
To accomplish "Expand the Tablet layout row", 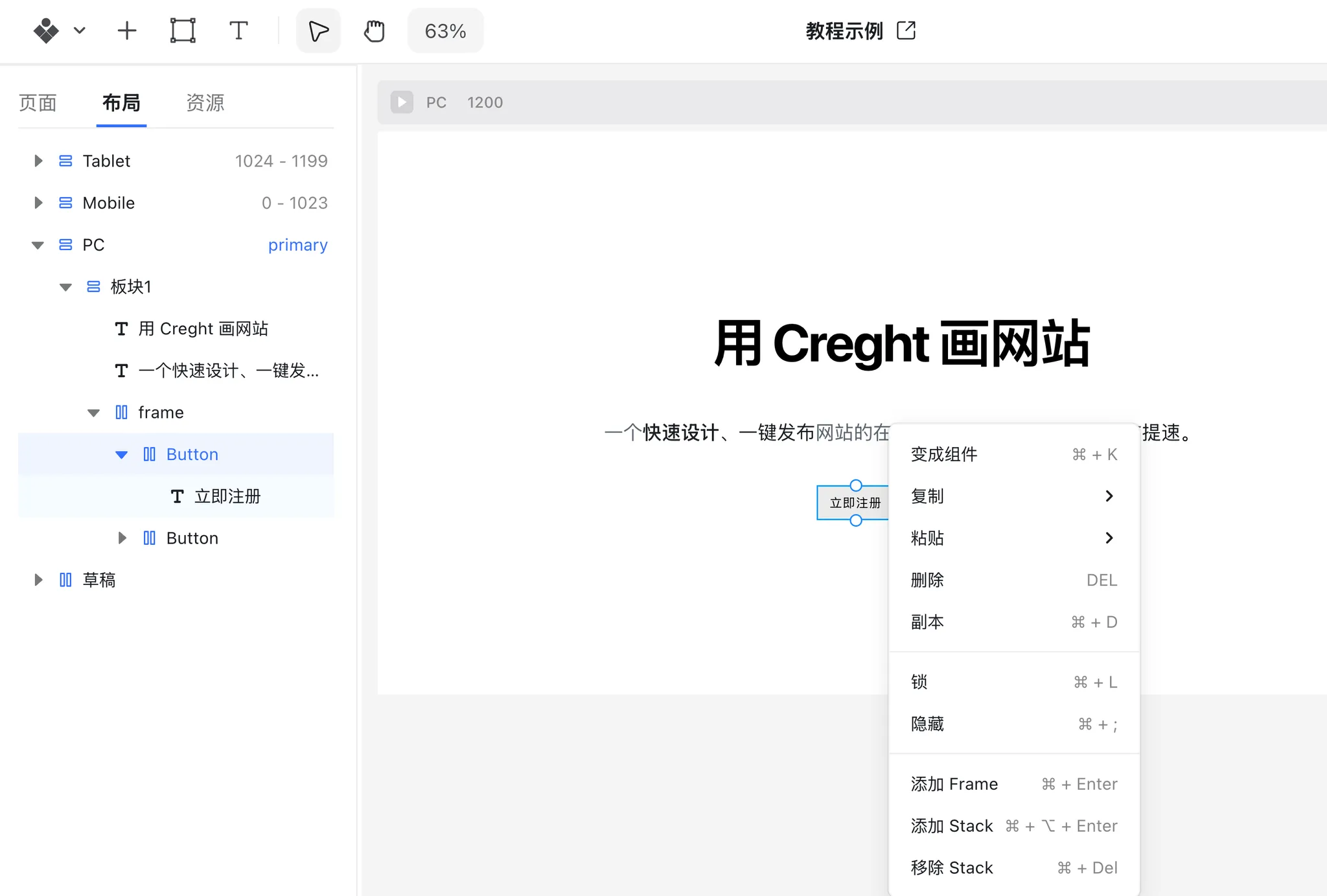I will 38,161.
